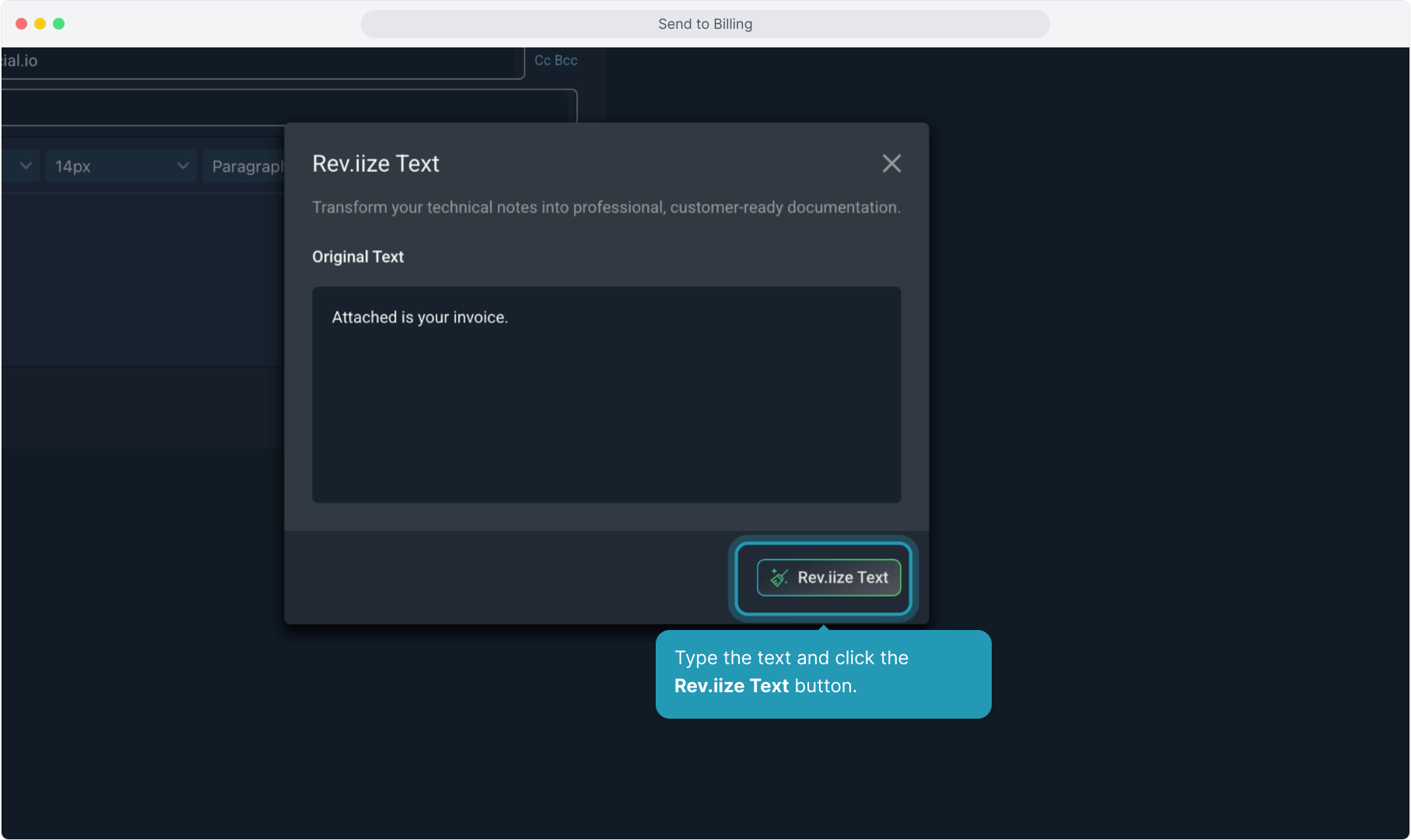
Task: Click the Rev.iize Text dialog heading
Action: (376, 163)
